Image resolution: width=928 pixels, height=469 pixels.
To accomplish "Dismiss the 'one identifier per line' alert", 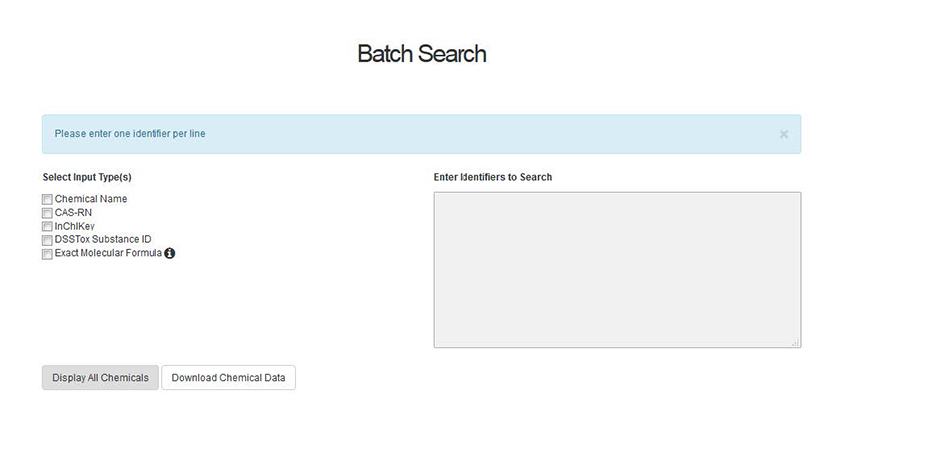I will pyautogui.click(x=784, y=134).
